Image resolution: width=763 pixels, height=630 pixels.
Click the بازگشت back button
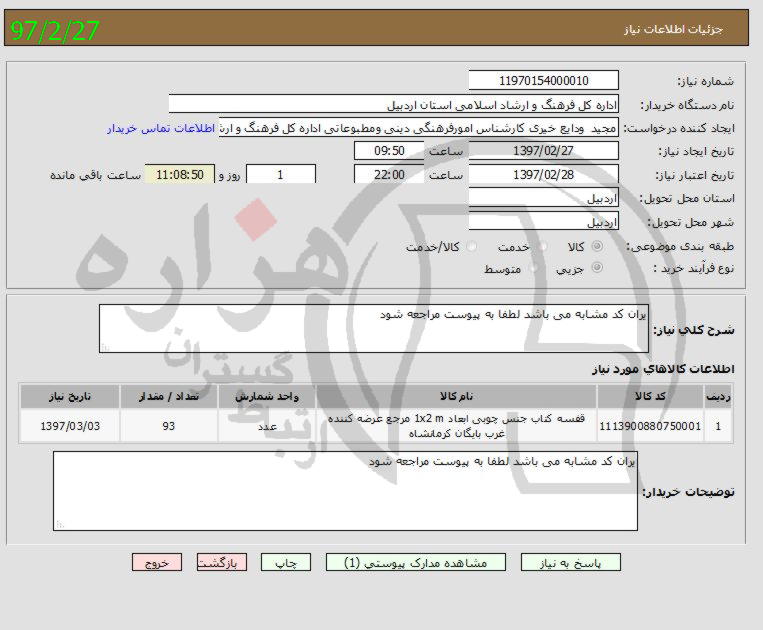[221, 562]
